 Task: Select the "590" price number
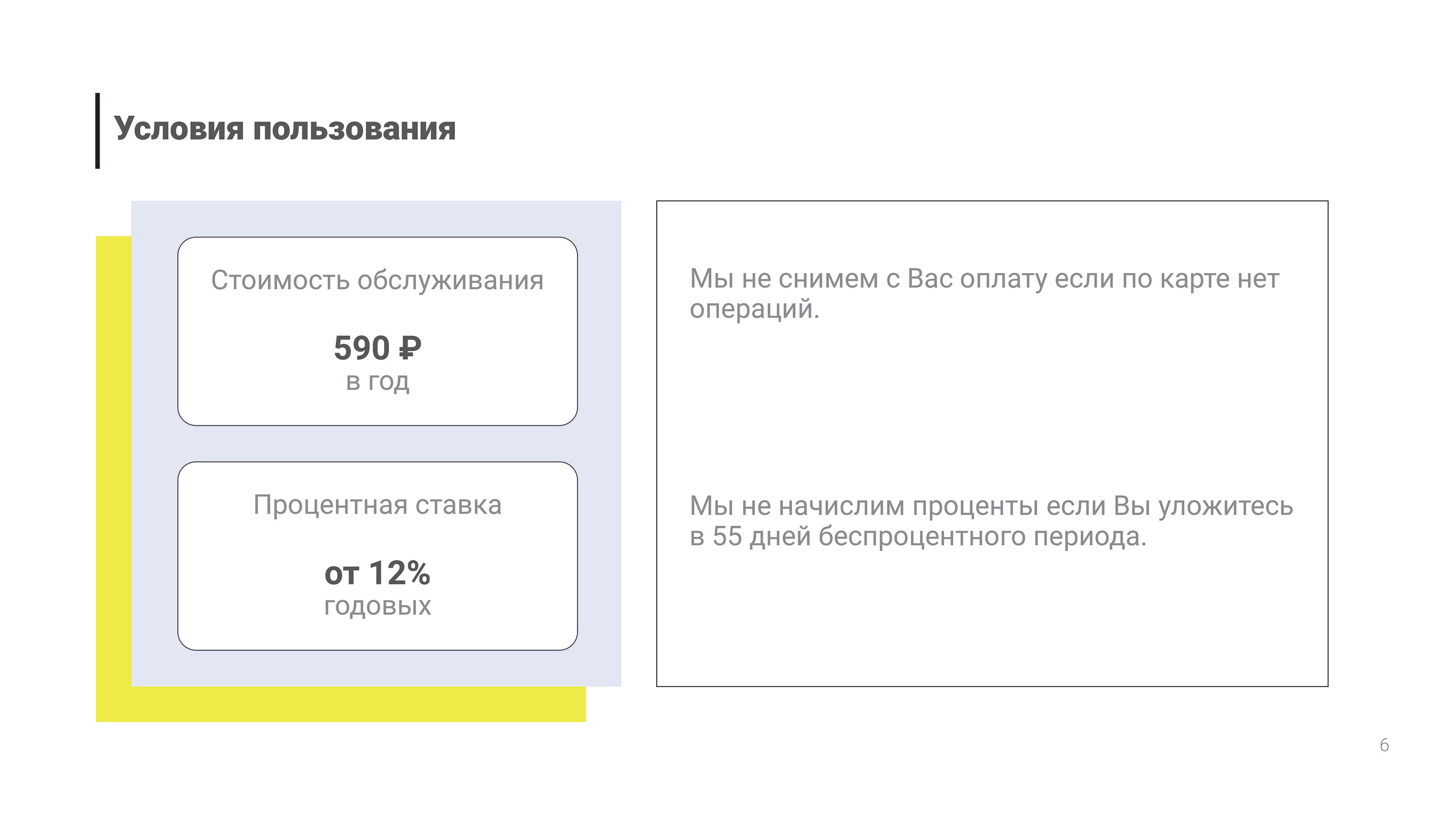tap(362, 348)
